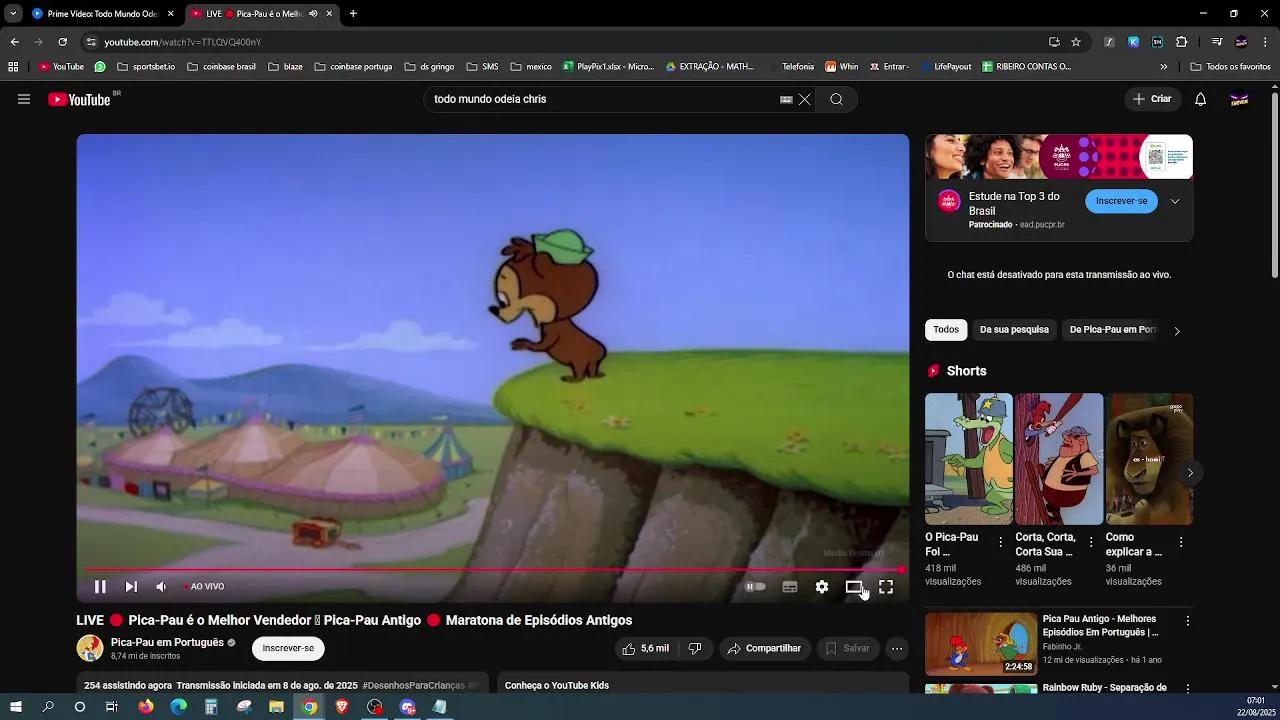Bookmark this page with the star
The image size is (1280, 720).
click(1076, 42)
